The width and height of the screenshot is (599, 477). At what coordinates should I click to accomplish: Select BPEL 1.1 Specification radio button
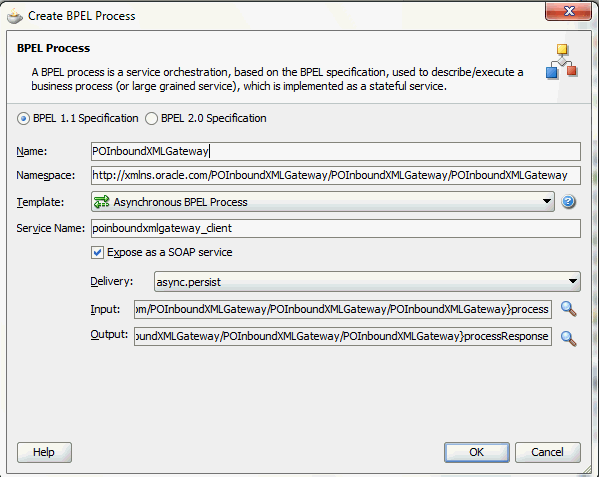[x=23, y=118]
